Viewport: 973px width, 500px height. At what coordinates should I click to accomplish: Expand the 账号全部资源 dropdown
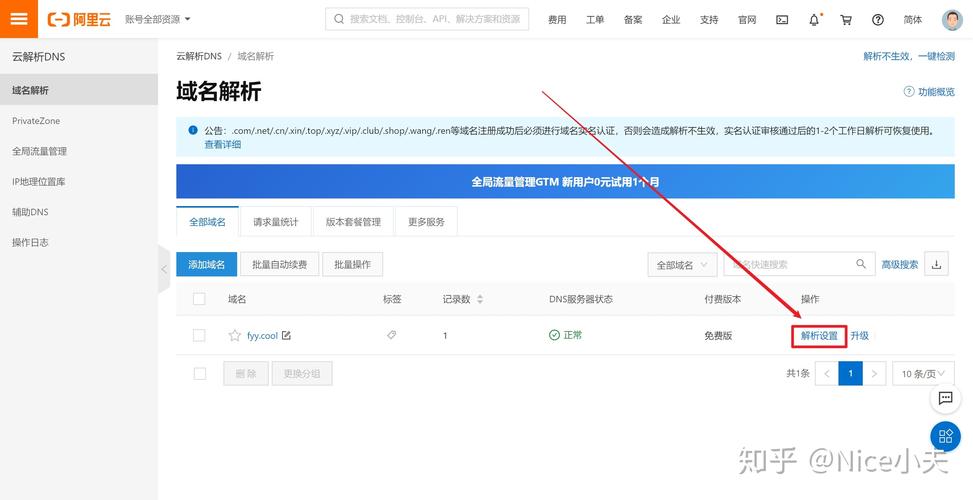click(x=158, y=19)
